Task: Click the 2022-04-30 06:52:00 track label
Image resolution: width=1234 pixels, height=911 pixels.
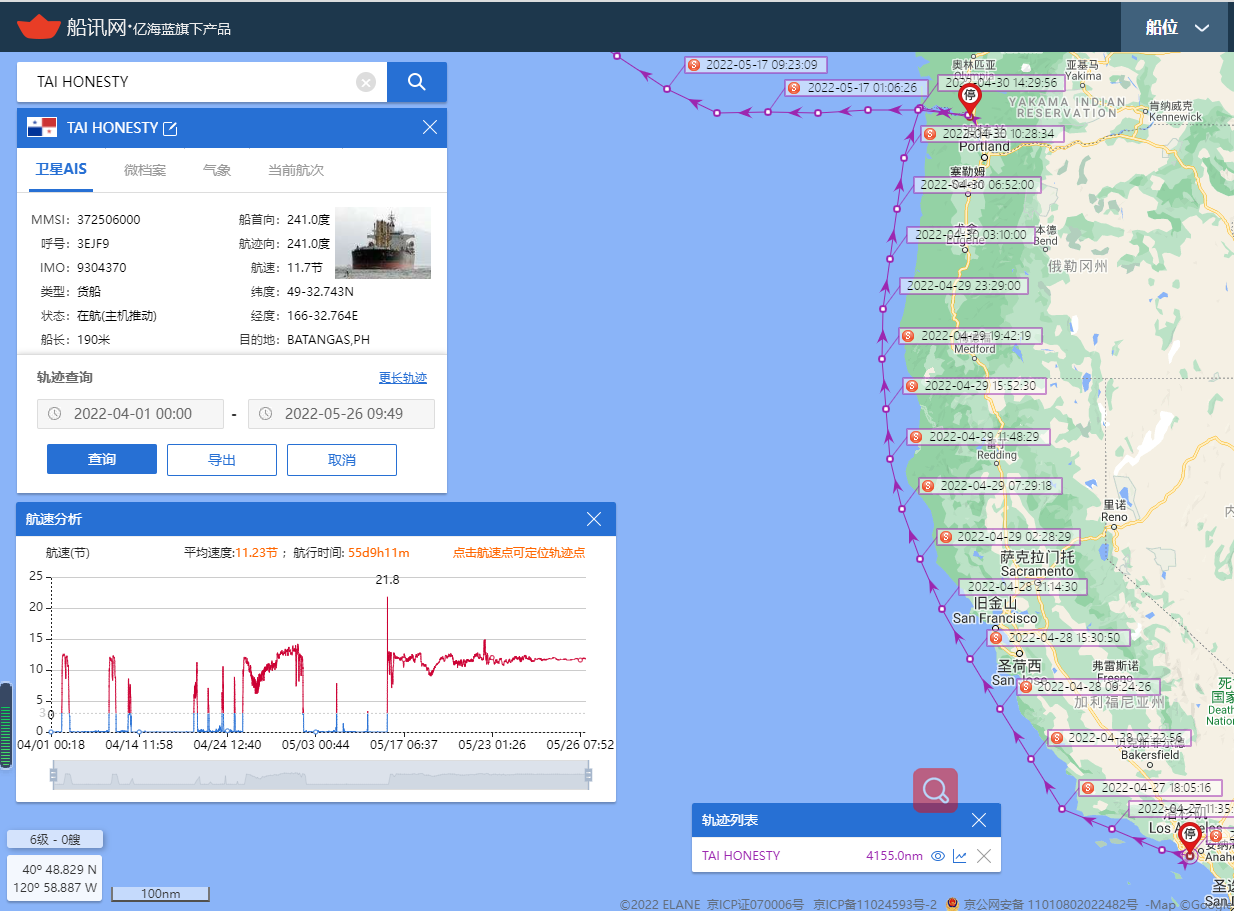Action: [x=978, y=185]
